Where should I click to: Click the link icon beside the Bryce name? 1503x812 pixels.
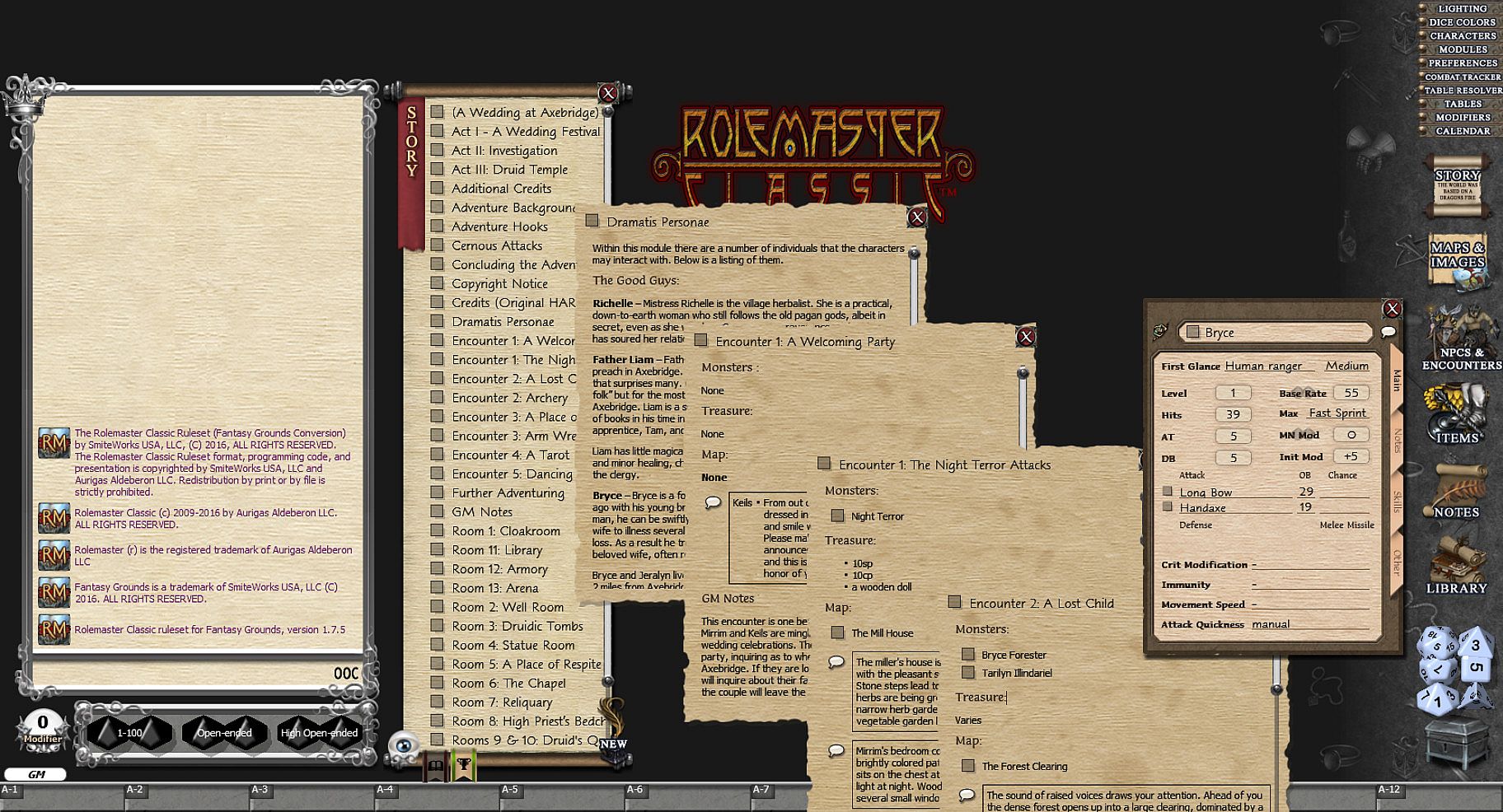tap(1192, 332)
